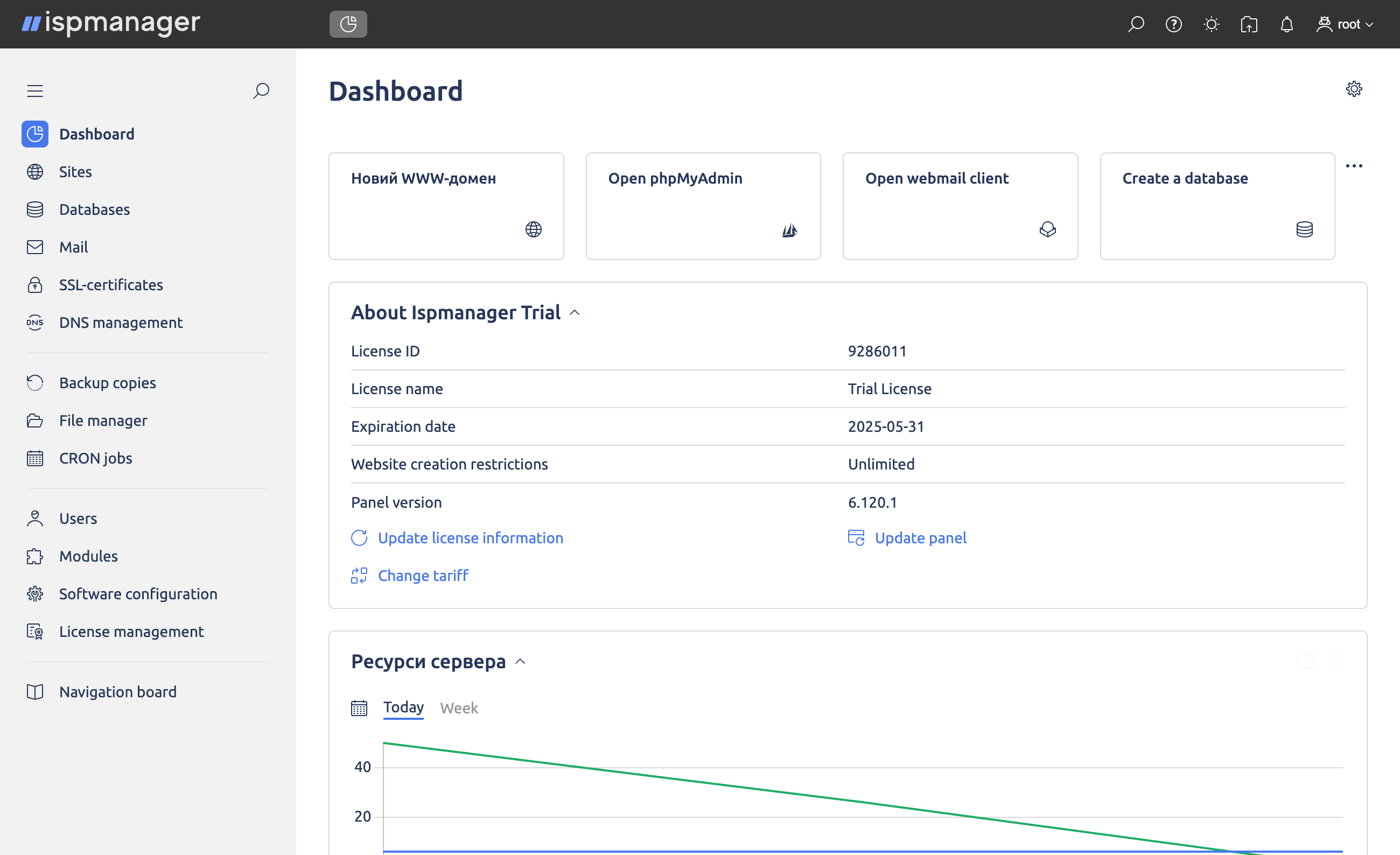Click the Sites globe icon
This screenshot has width=1400, height=855.
click(x=34, y=172)
